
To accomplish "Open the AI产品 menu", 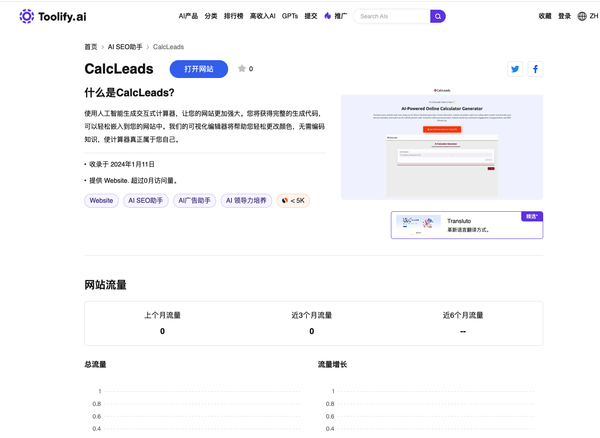I will coord(188,16).
